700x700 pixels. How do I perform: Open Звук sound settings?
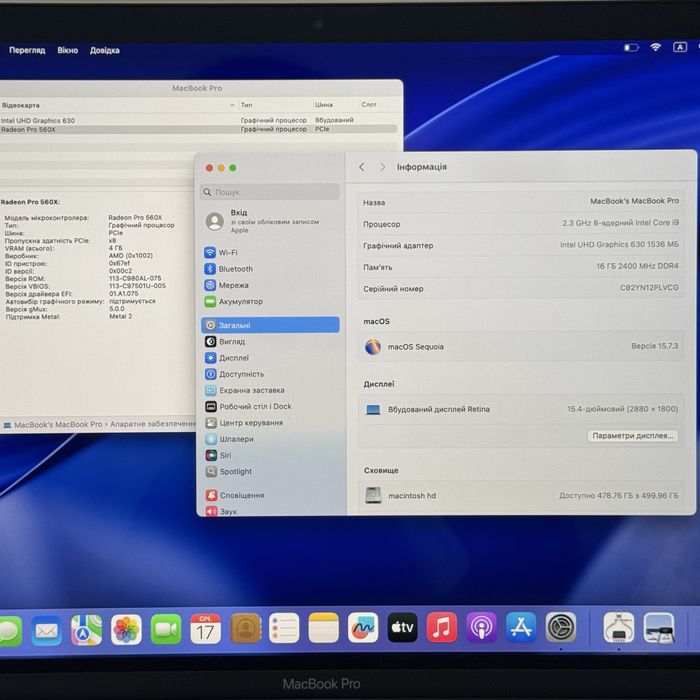coord(221,511)
